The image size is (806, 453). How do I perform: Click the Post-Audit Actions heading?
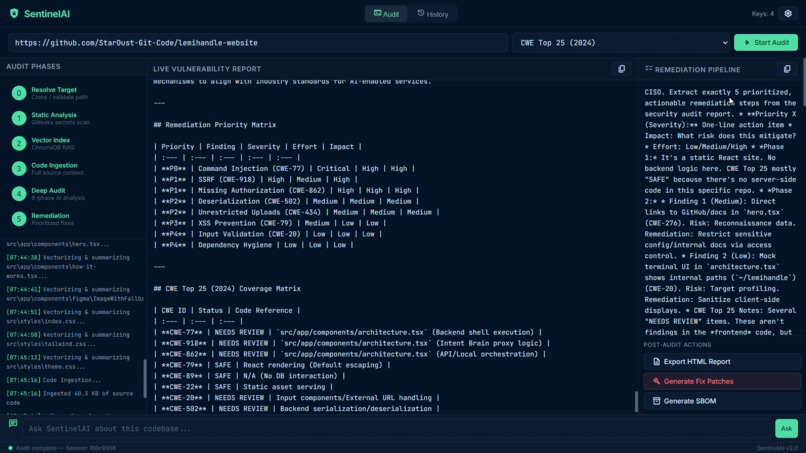pyautogui.click(x=677, y=345)
